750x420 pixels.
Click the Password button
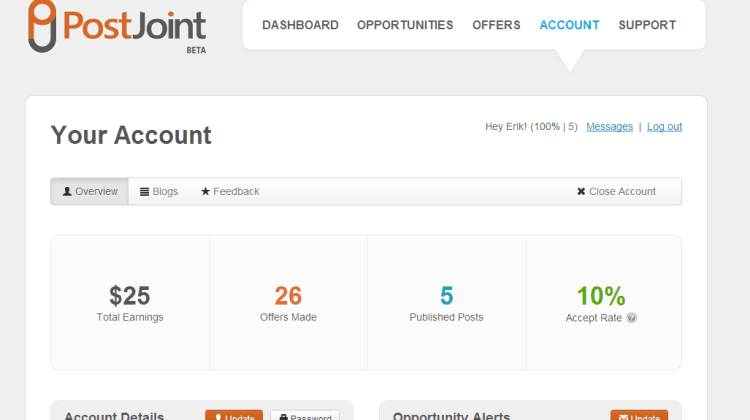point(305,415)
